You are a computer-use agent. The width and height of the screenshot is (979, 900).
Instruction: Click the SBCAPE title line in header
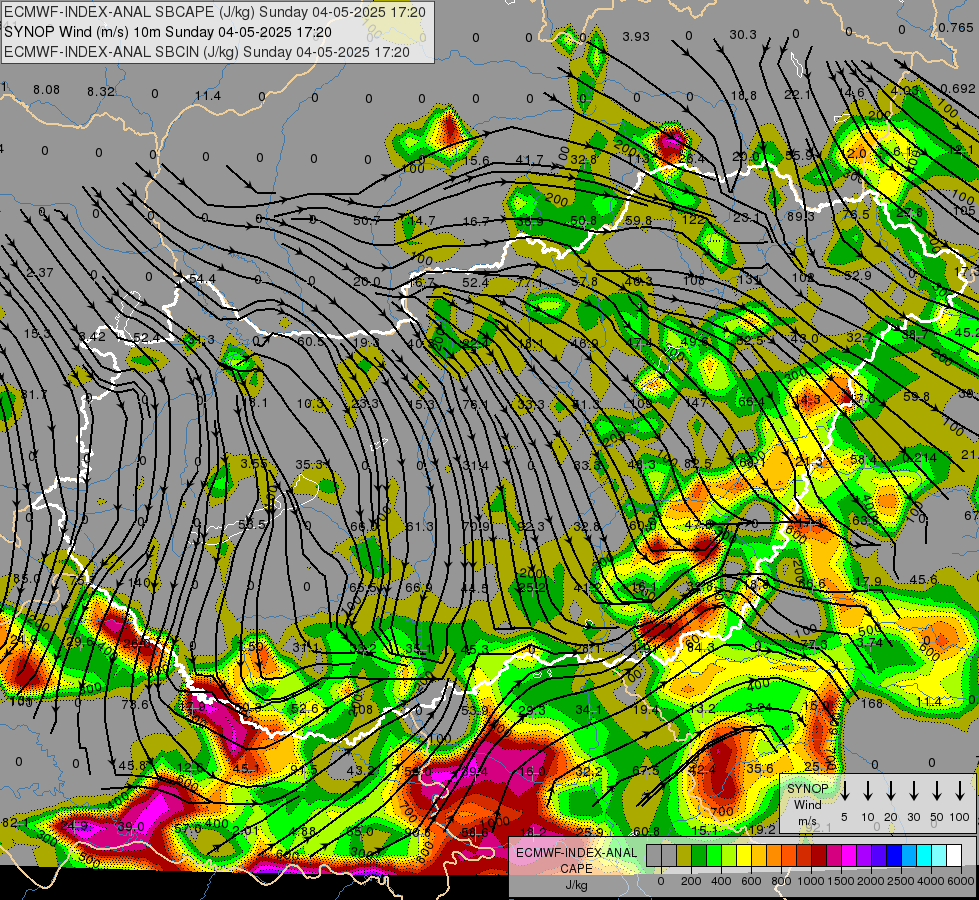215,12
